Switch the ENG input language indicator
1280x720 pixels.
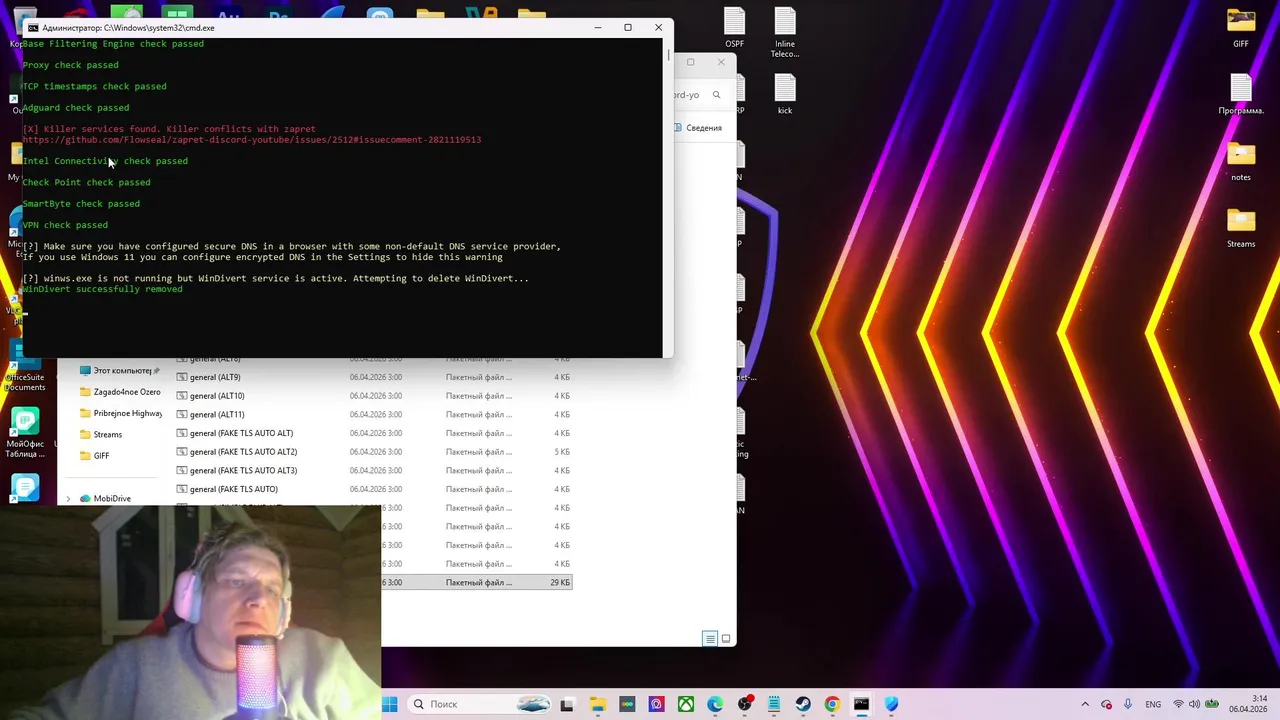(x=1153, y=704)
